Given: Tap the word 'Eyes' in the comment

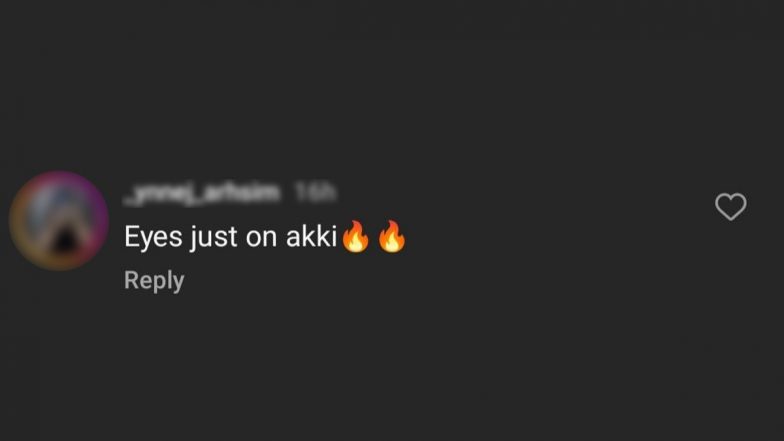Looking at the screenshot, I should 154,237.
